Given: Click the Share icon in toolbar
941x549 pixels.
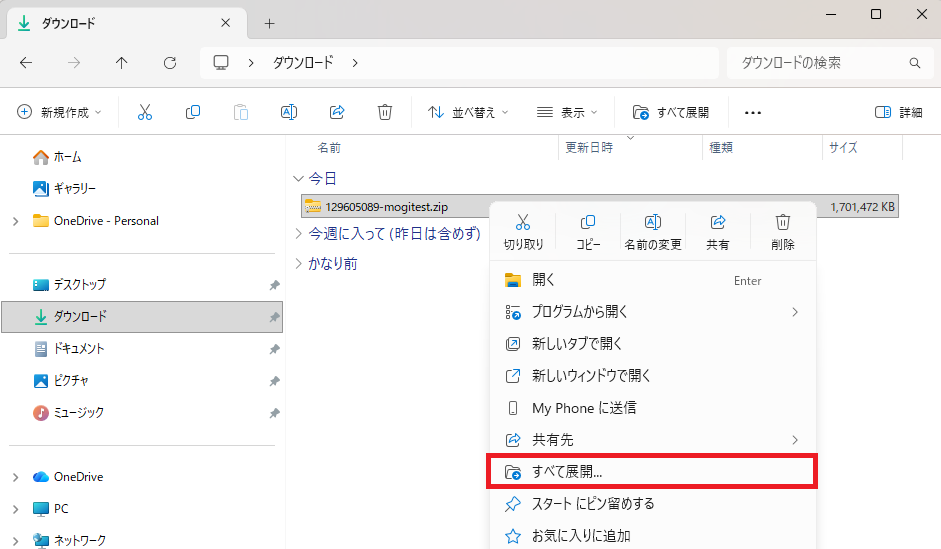Looking at the screenshot, I should point(337,112).
